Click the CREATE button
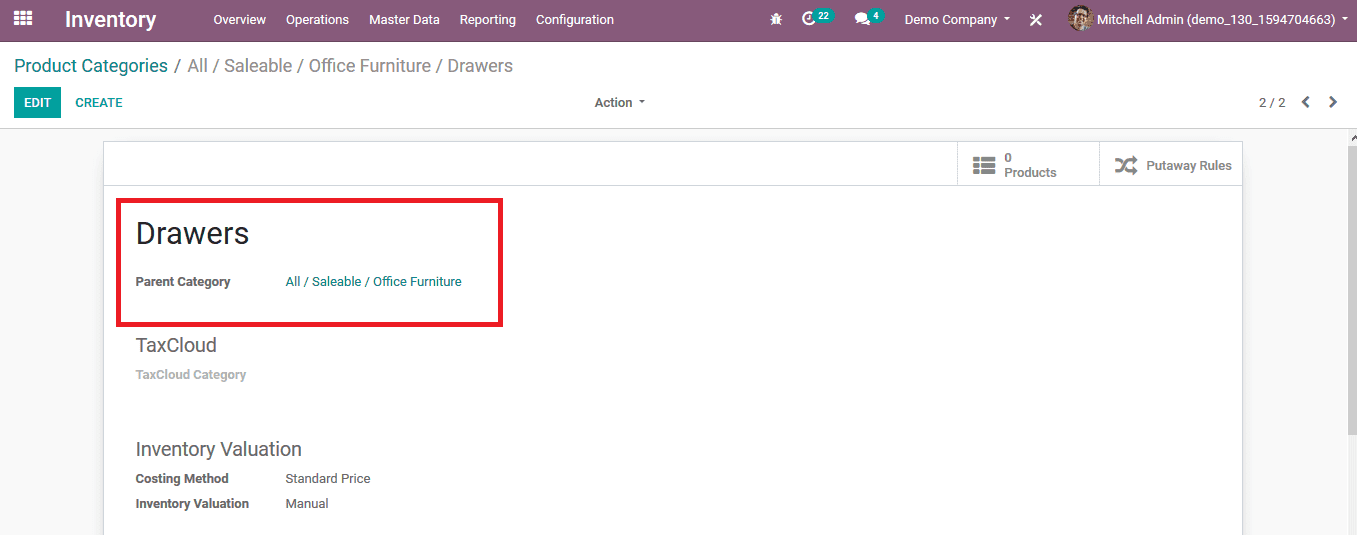The image size is (1357, 535). click(x=99, y=102)
